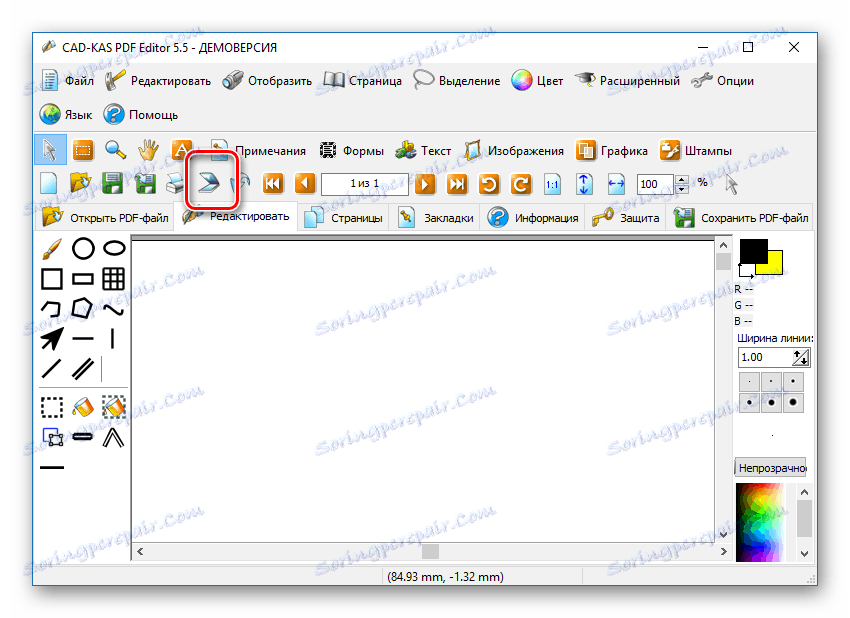Open the Страница menu
The width and height of the screenshot is (850, 618).
363,81
